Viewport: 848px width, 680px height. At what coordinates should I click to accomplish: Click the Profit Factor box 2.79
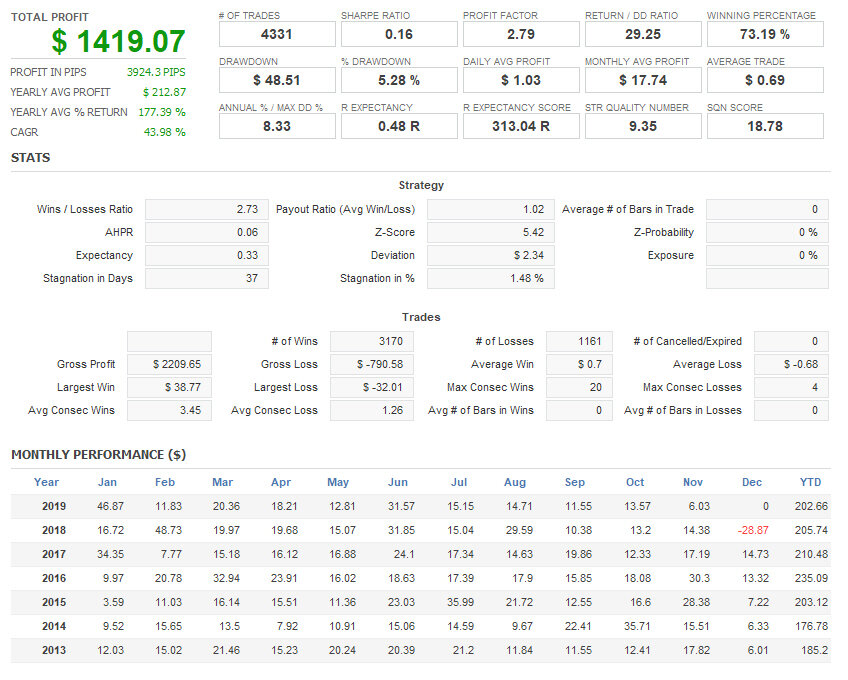click(x=521, y=34)
